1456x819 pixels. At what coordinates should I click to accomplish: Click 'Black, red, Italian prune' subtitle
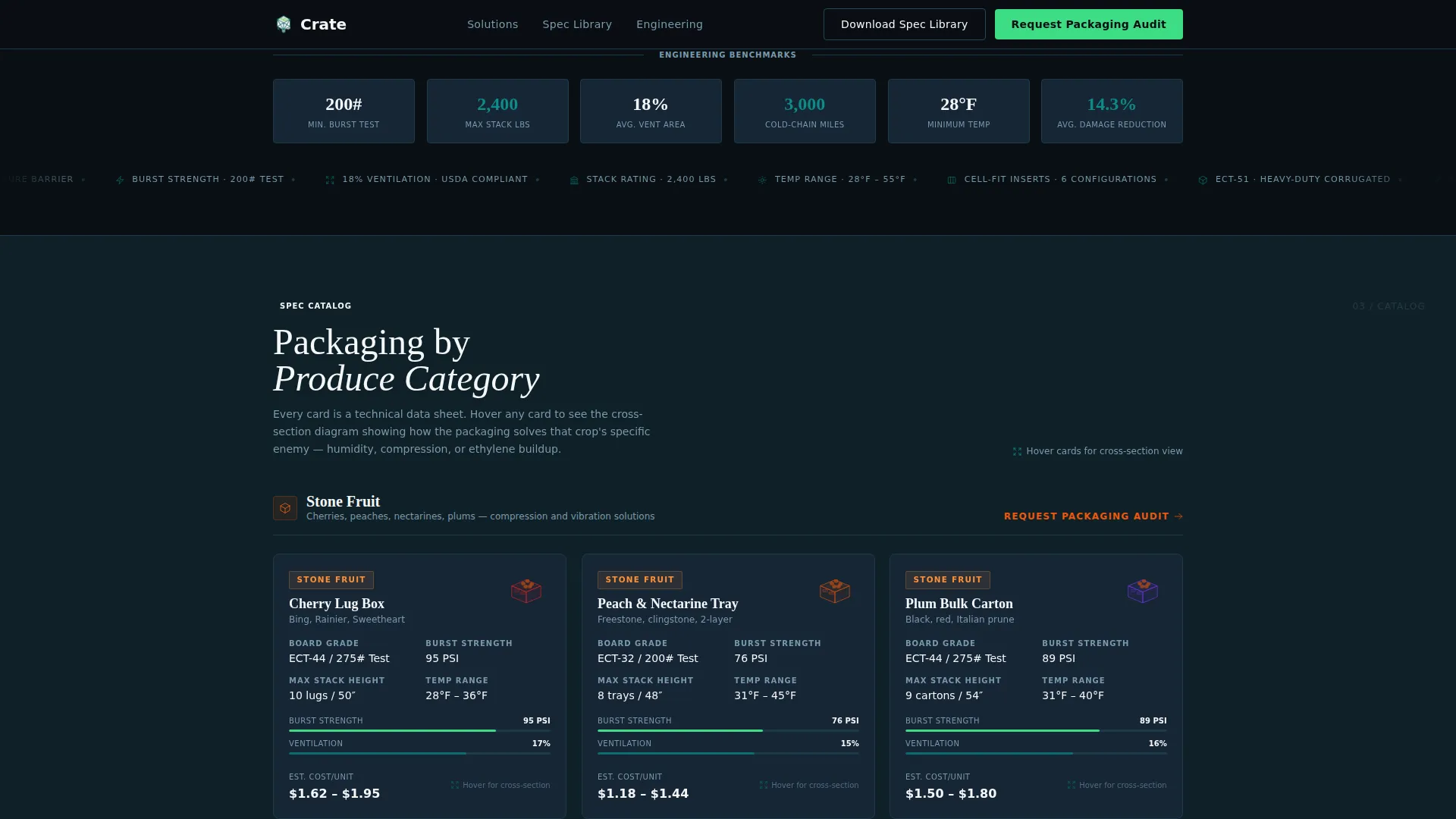click(960, 620)
